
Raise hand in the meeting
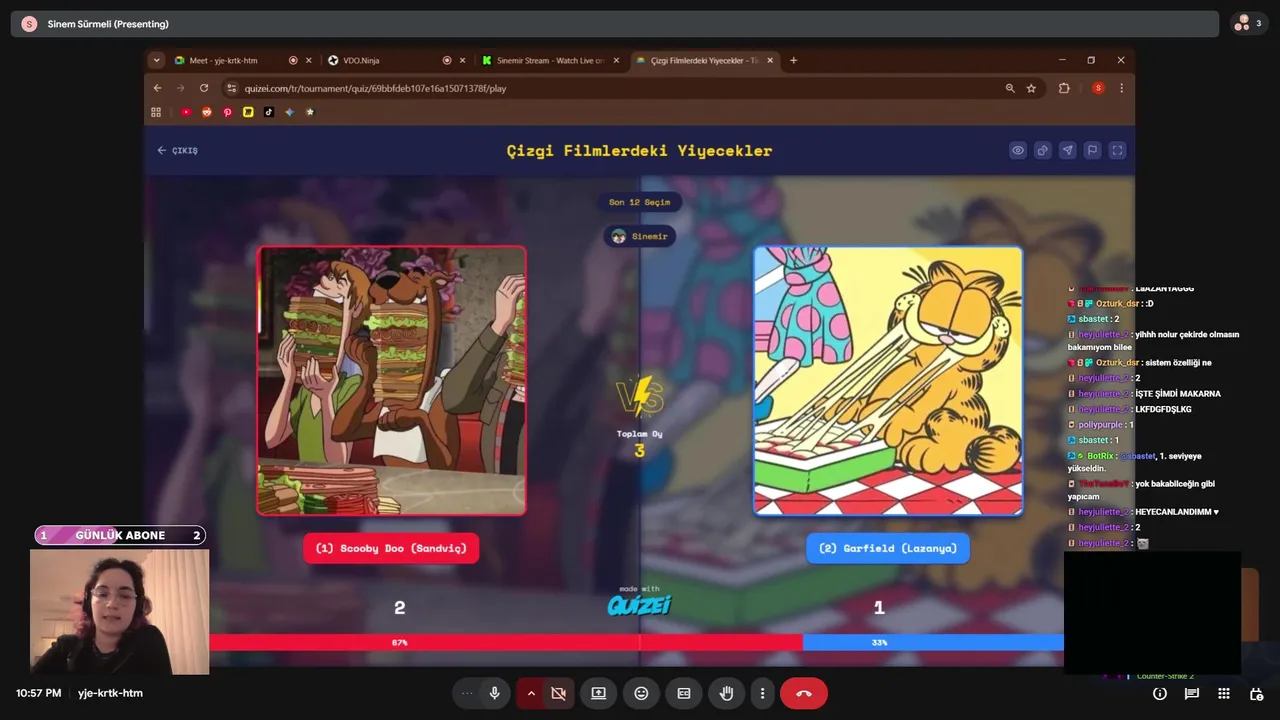pyautogui.click(x=727, y=693)
